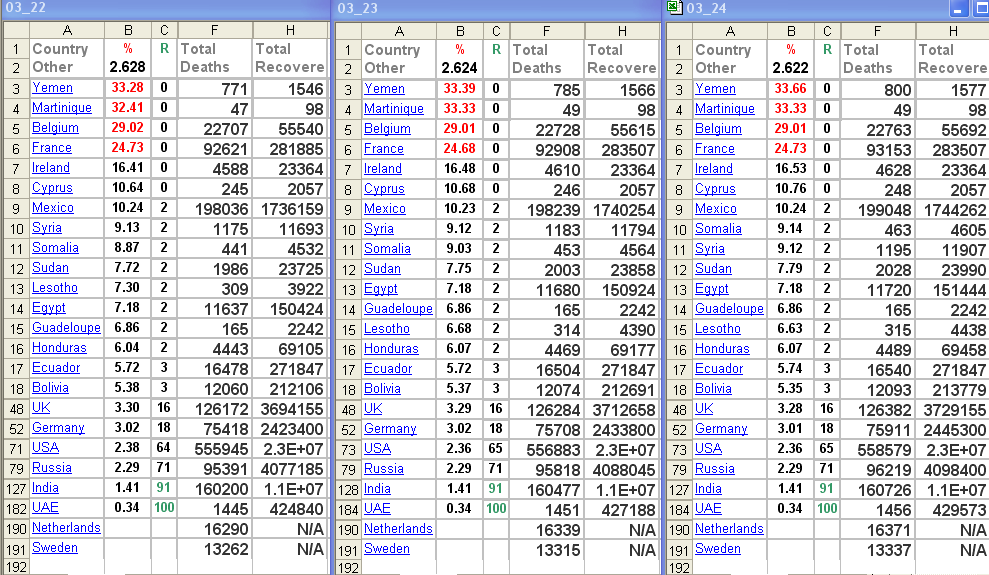Click the 4098400 recovered cell in 03_24
Viewport: 989px width, 575px height.
[x=952, y=469]
